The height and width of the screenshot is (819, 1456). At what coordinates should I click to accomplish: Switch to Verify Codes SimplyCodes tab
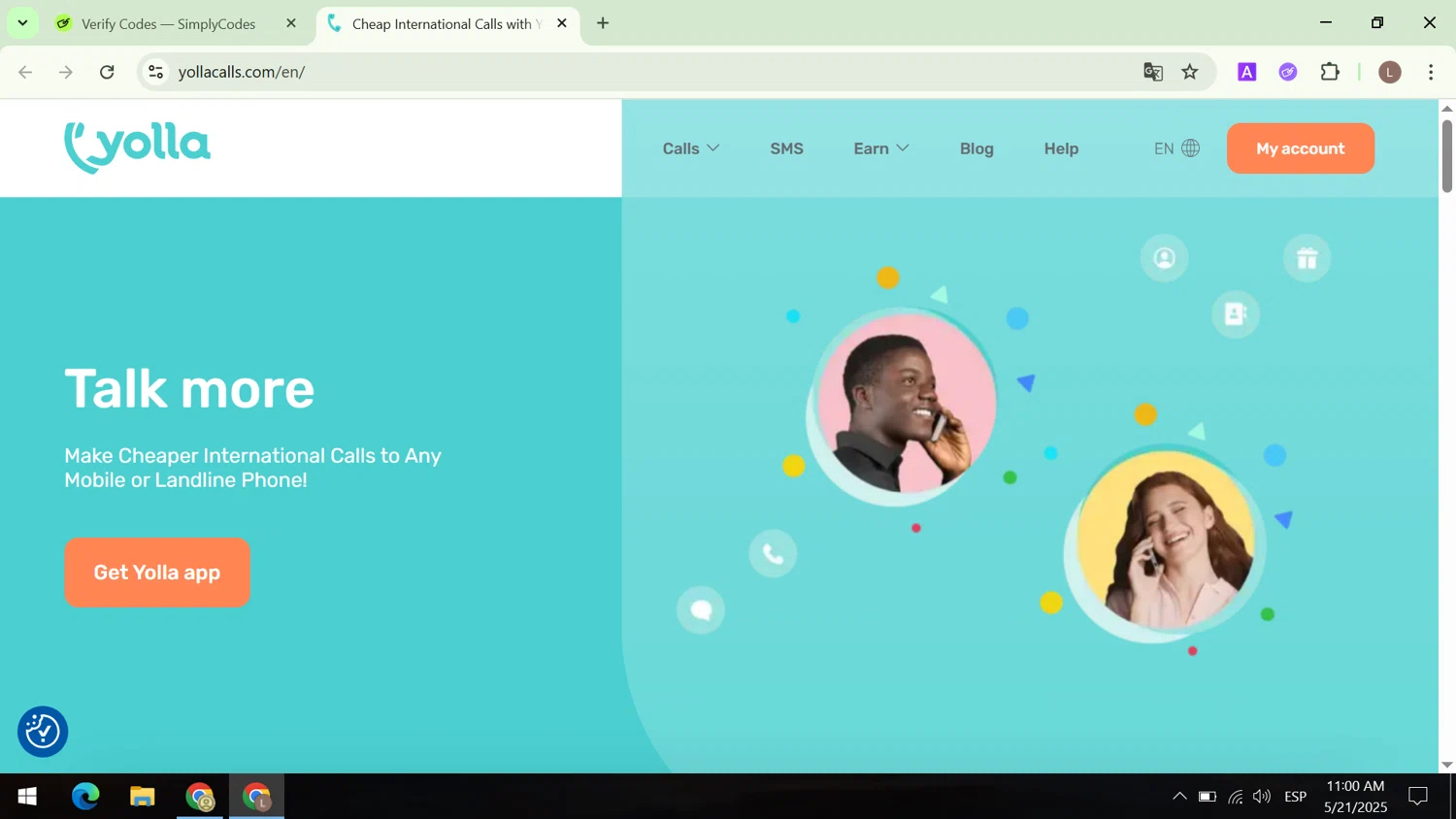pos(168,23)
